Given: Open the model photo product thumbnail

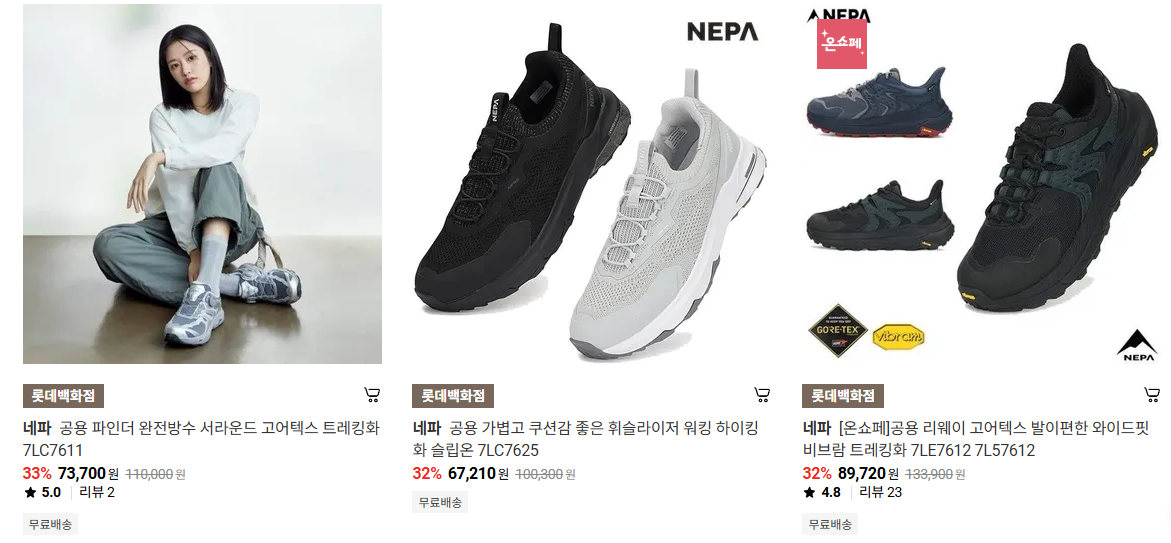Looking at the screenshot, I should pyautogui.click(x=202, y=184).
